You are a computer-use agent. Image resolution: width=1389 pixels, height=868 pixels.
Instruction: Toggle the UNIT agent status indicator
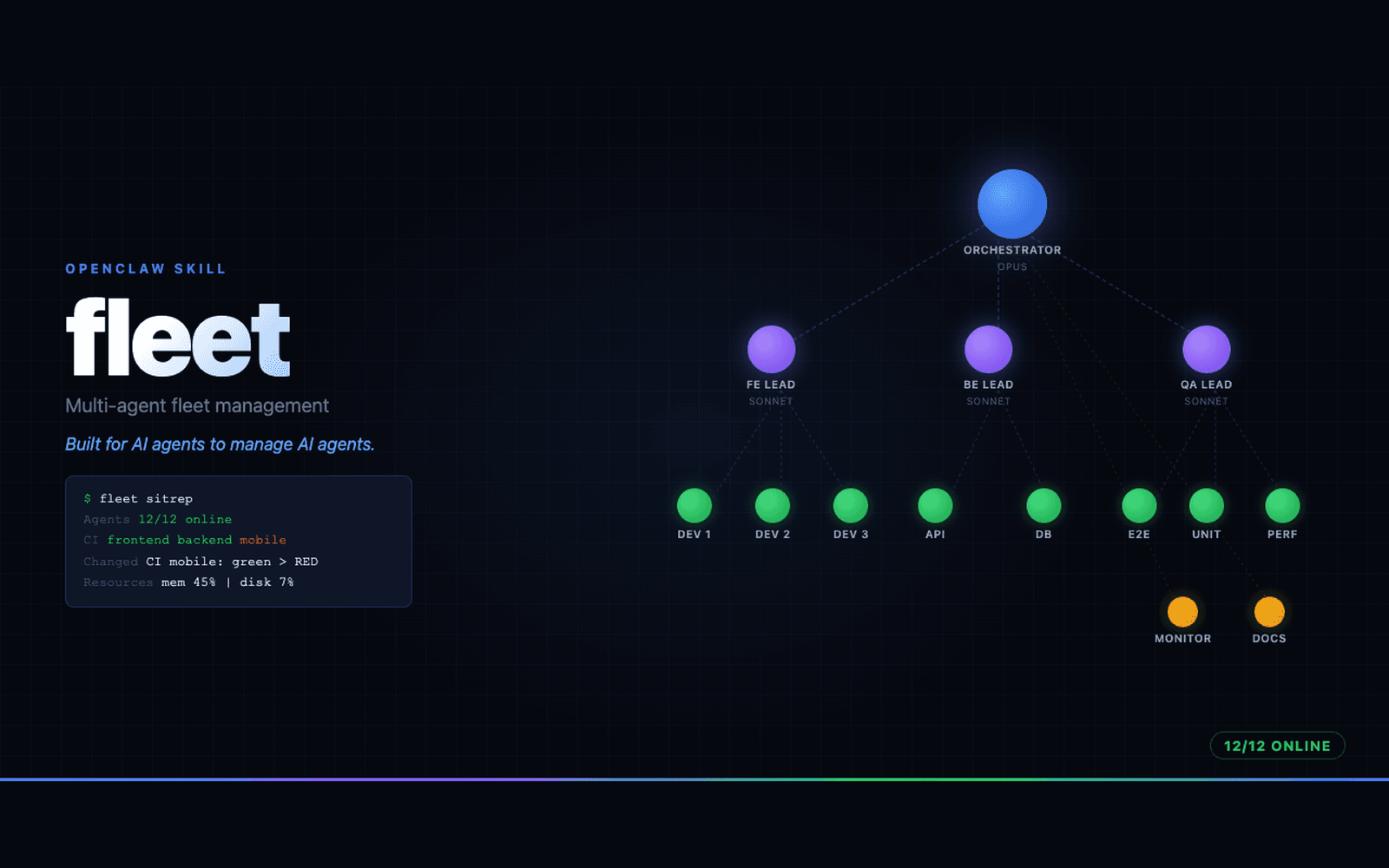tap(1206, 504)
